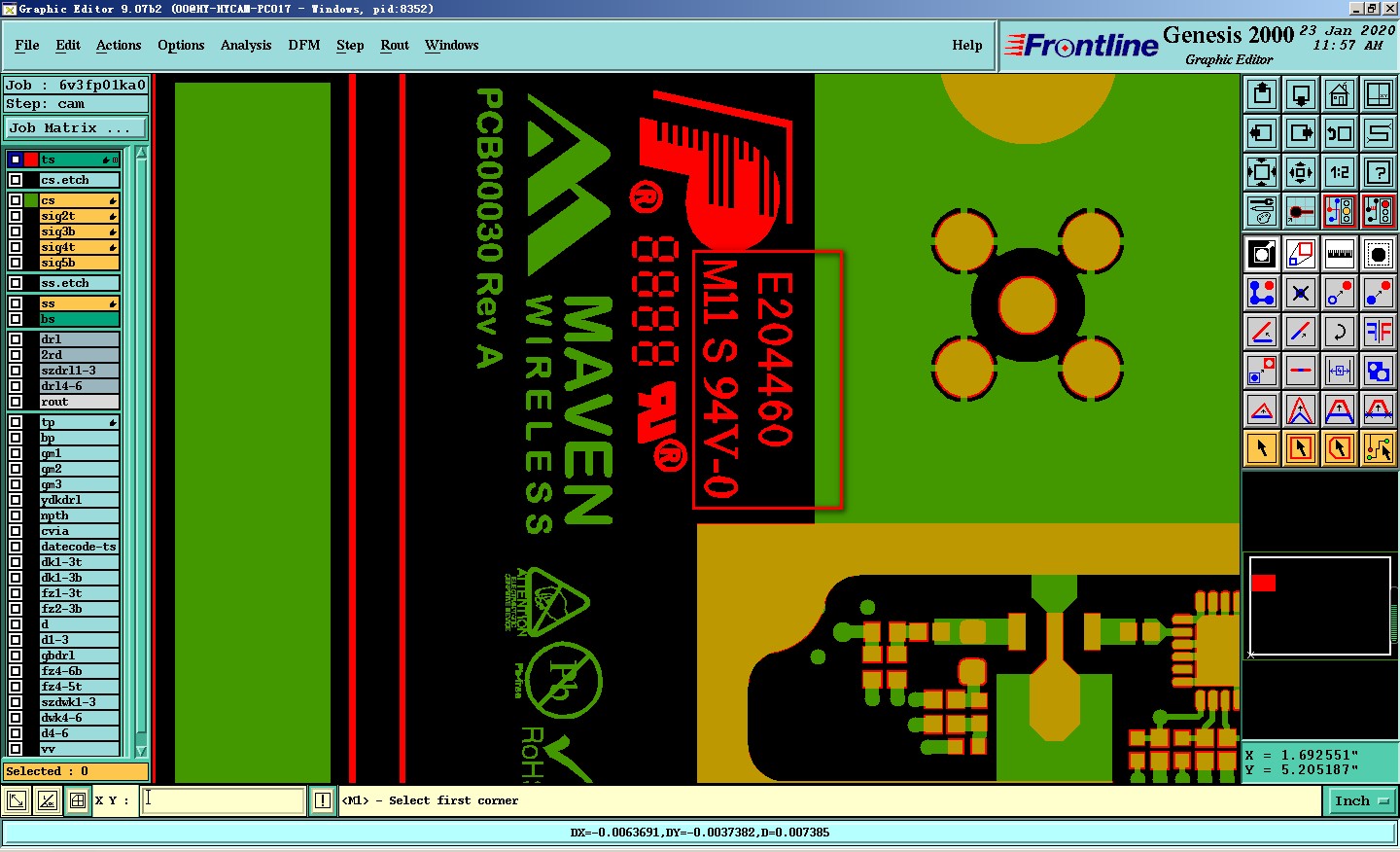Toggle the sig3b layer checkbox
The image size is (1400, 852).
[16, 231]
